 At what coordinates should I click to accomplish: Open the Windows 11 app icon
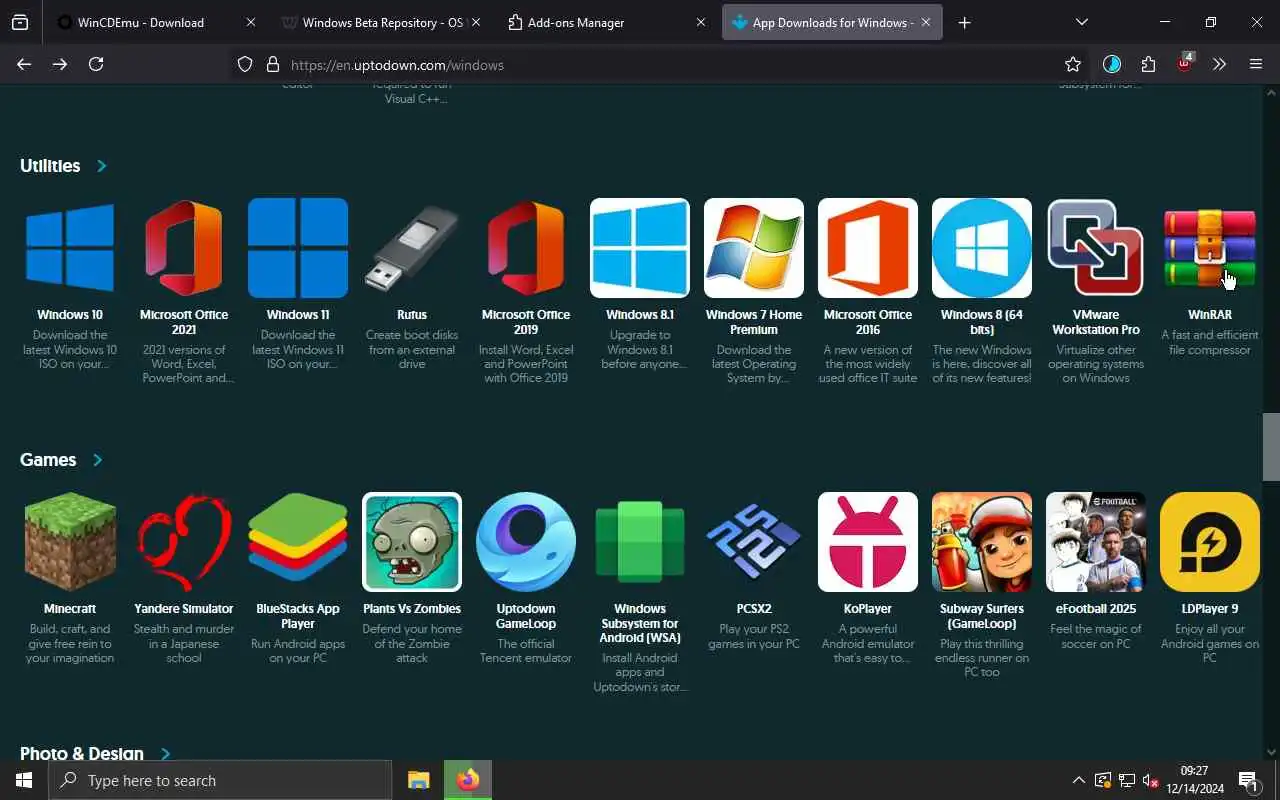[x=298, y=248]
